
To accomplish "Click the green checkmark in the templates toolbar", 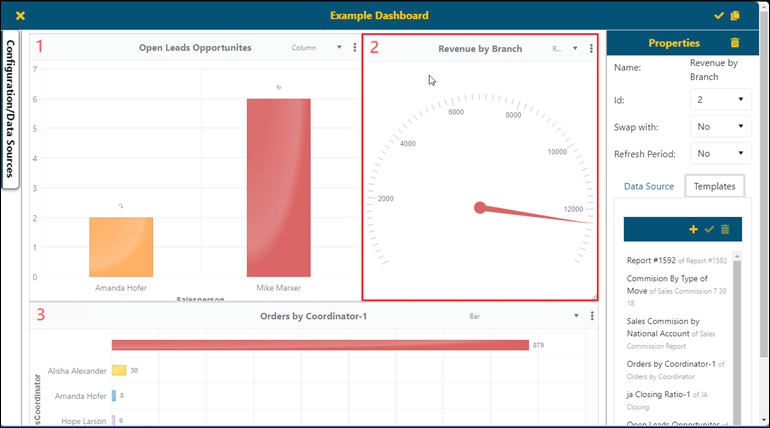I will 709,230.
